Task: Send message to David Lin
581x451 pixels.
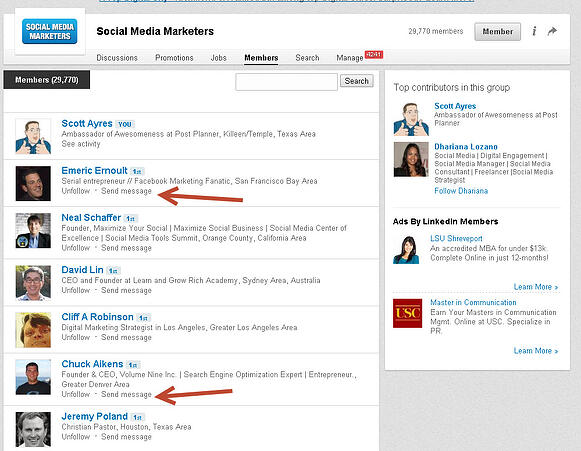Action: pyautogui.click(x=126, y=290)
